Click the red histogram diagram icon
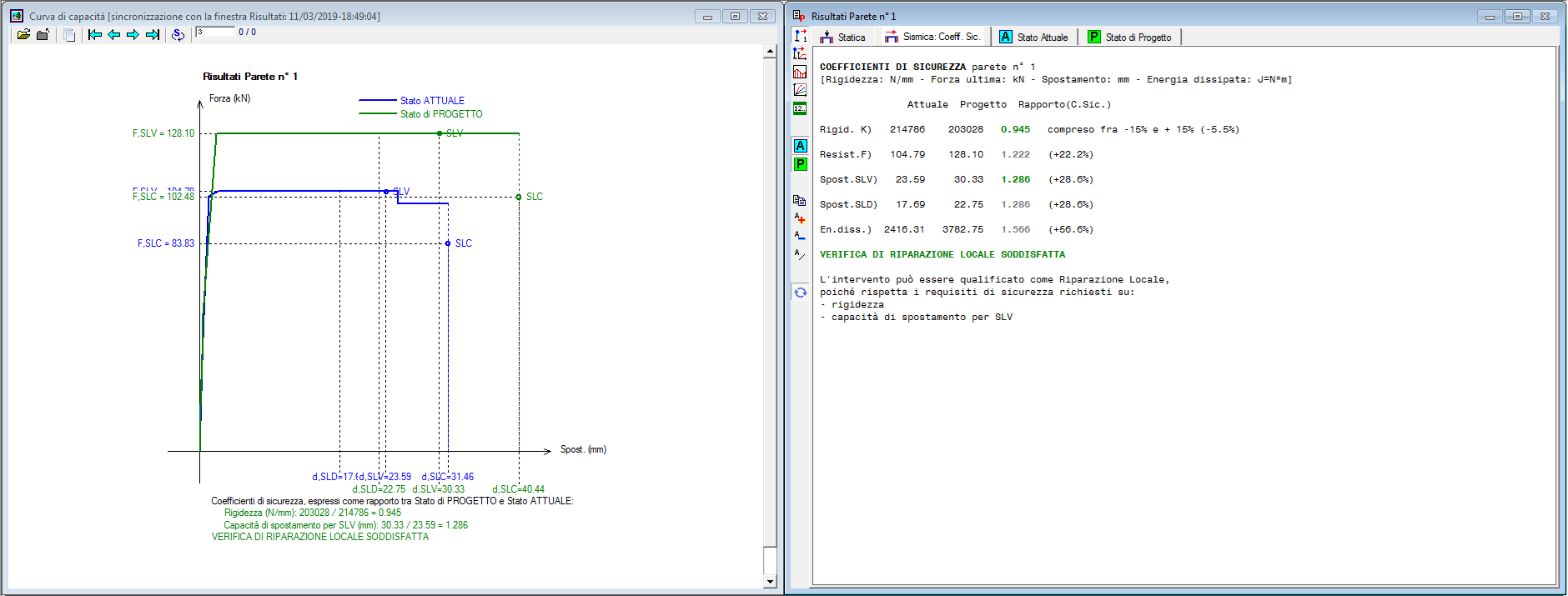The image size is (1568, 596). 800,73
